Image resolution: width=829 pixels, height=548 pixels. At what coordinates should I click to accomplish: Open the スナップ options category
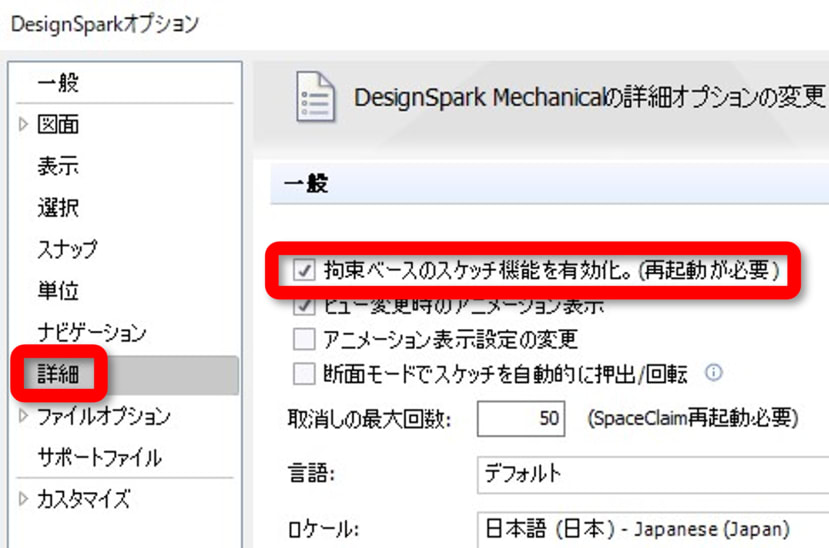tap(68, 249)
